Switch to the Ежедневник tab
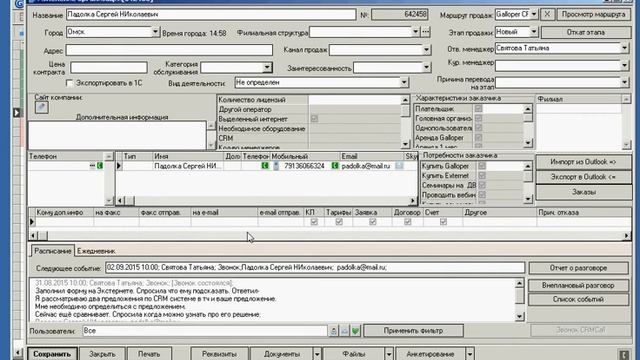The image size is (640, 360). pos(96,251)
